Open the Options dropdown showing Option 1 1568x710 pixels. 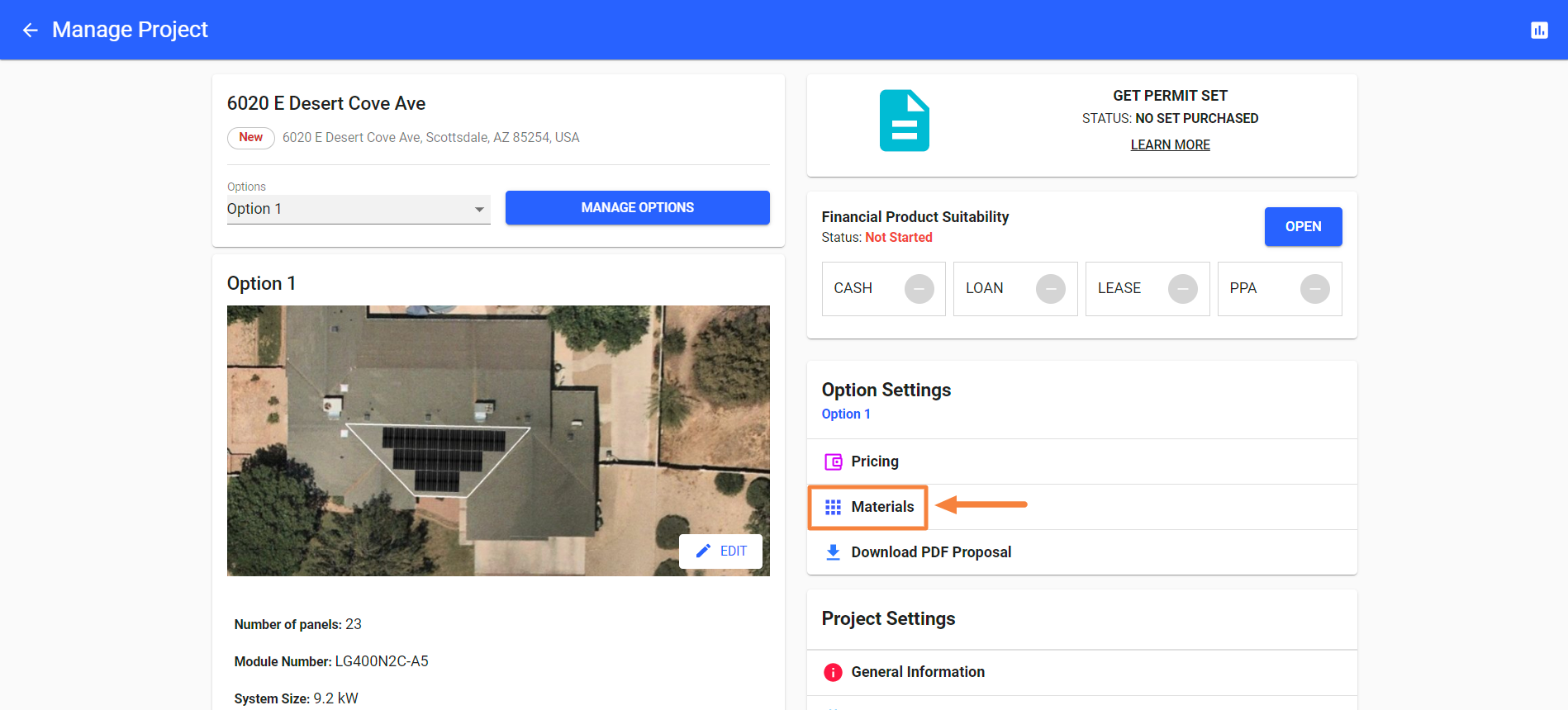pos(358,209)
